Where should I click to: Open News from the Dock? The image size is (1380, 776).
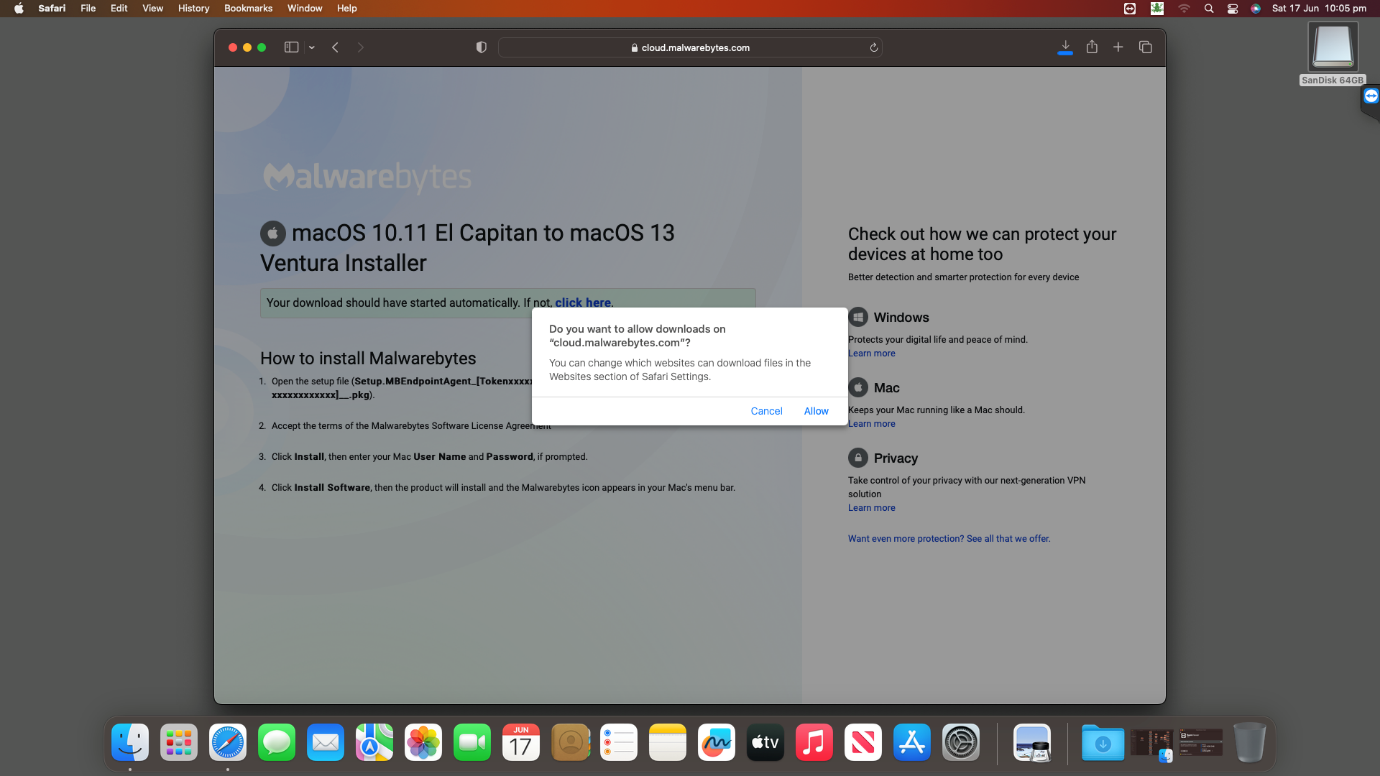864,742
